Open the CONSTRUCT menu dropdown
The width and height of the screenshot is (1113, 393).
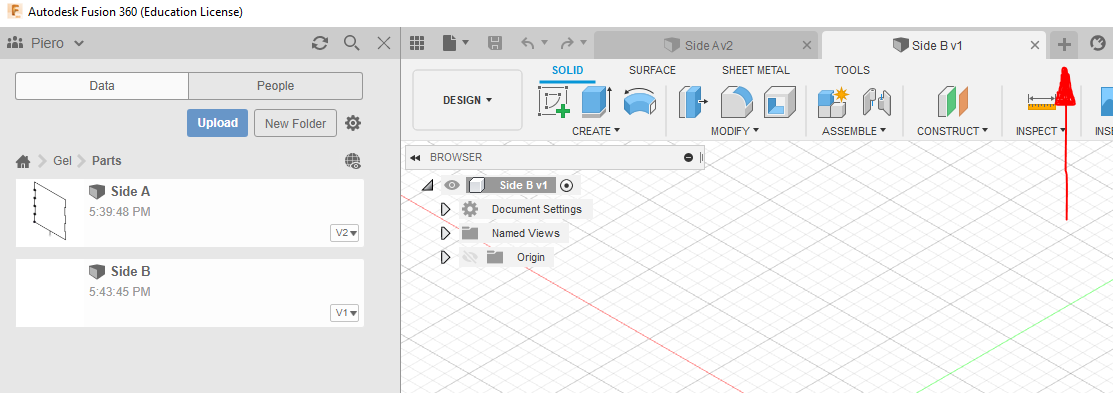click(953, 131)
